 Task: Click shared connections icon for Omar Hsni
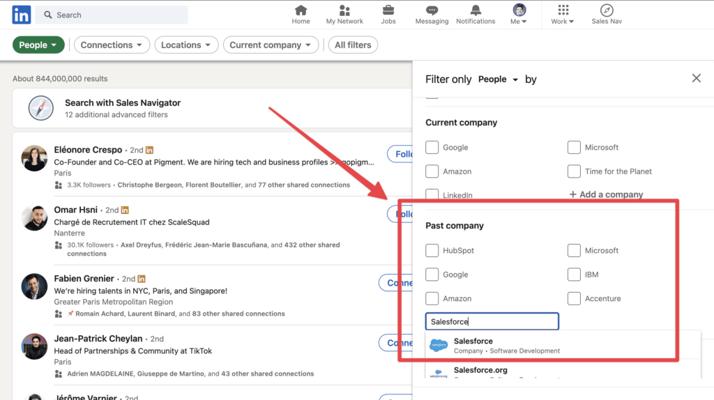click(58, 245)
